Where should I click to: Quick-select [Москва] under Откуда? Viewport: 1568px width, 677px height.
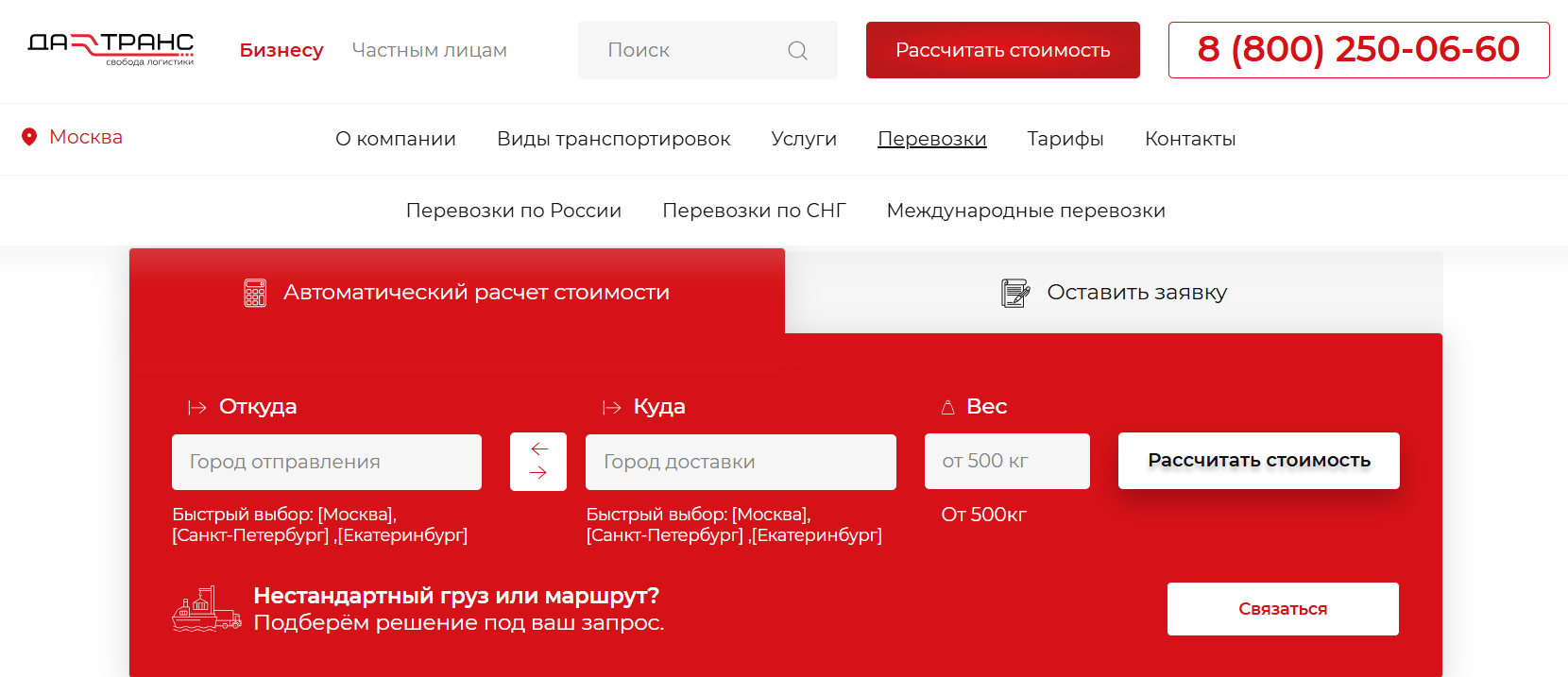[357, 515]
